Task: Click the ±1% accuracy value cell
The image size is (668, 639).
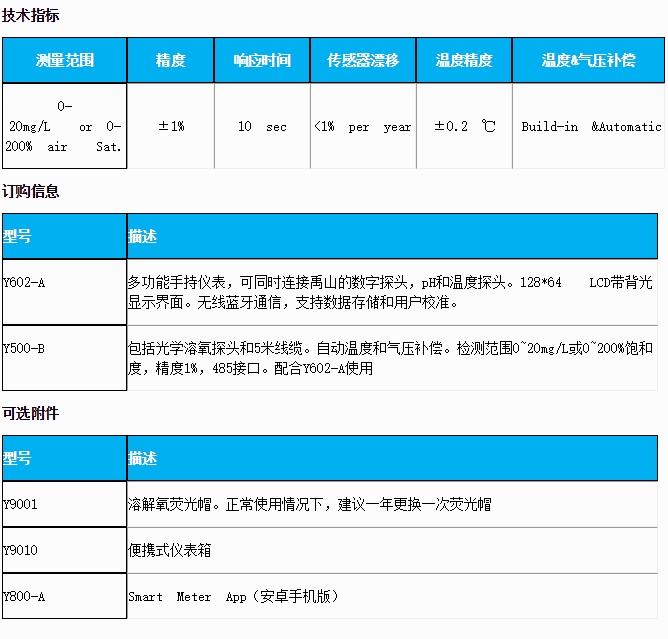Action: click(170, 127)
